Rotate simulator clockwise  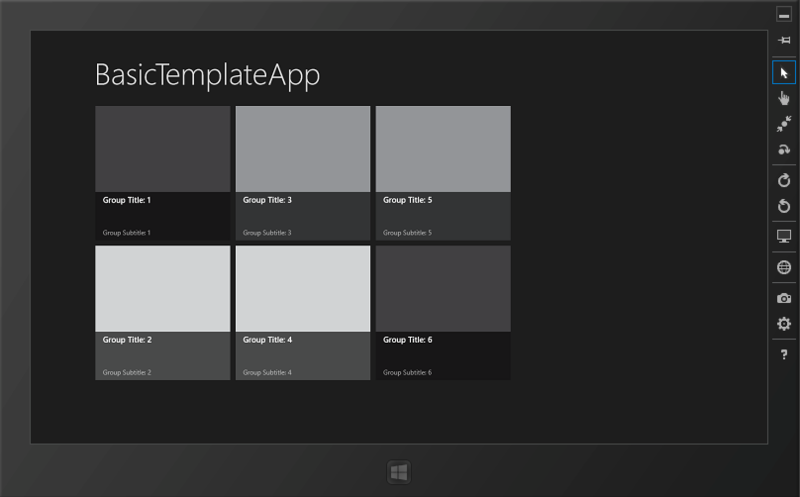coord(784,180)
